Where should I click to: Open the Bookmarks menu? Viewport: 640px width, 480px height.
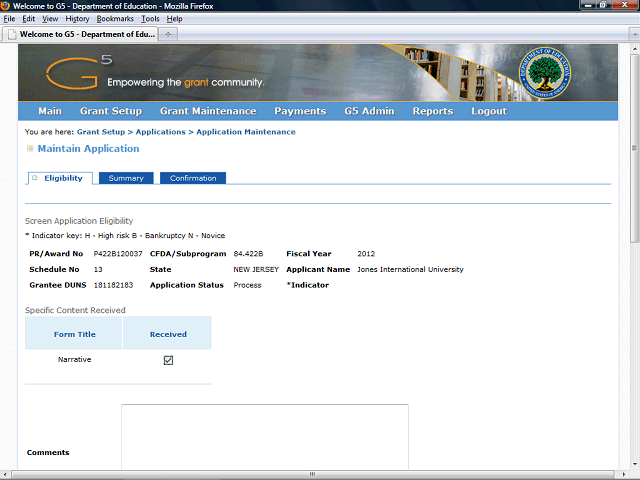(115, 19)
